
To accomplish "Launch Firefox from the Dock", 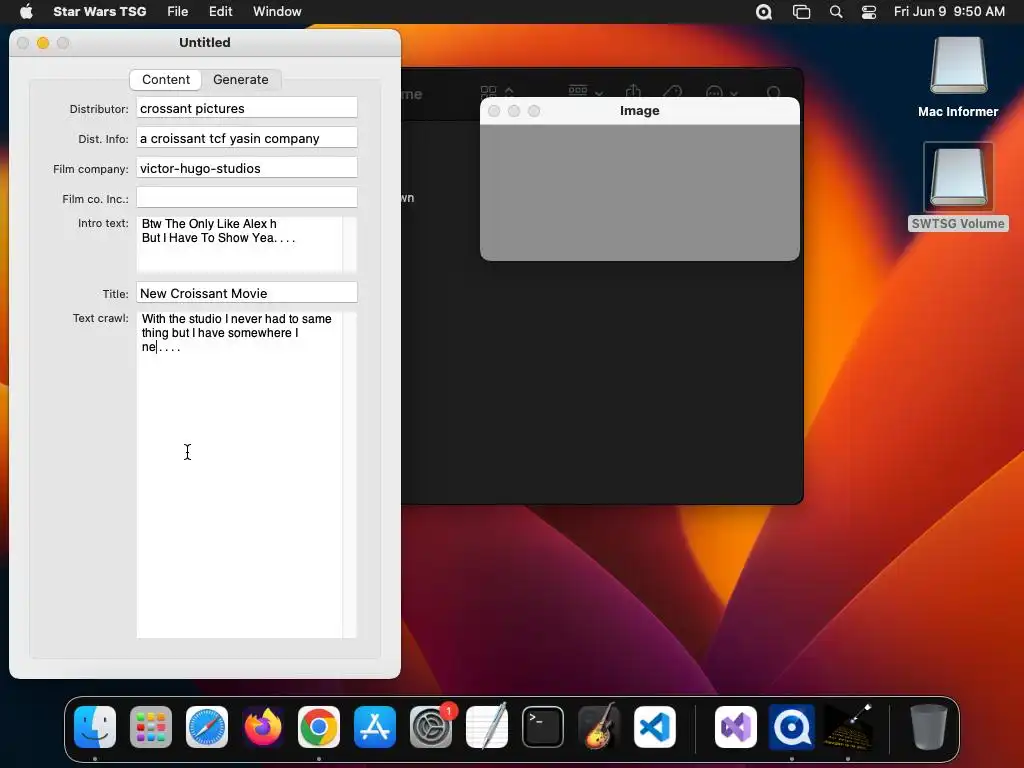I will pyautogui.click(x=263, y=727).
